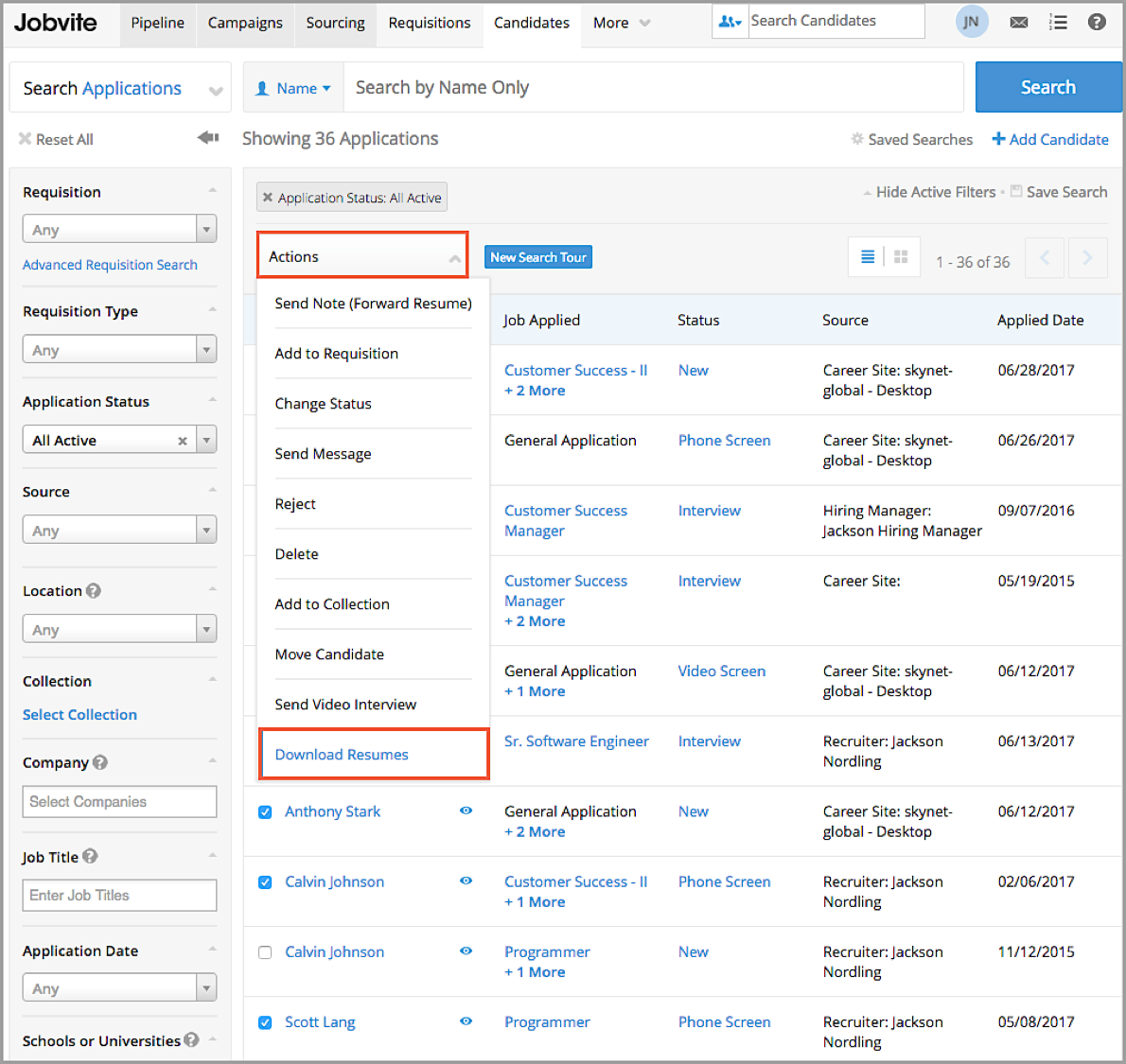Viewport: 1126px width, 1064px height.
Task: Click New Search Tour button
Action: [x=538, y=257]
